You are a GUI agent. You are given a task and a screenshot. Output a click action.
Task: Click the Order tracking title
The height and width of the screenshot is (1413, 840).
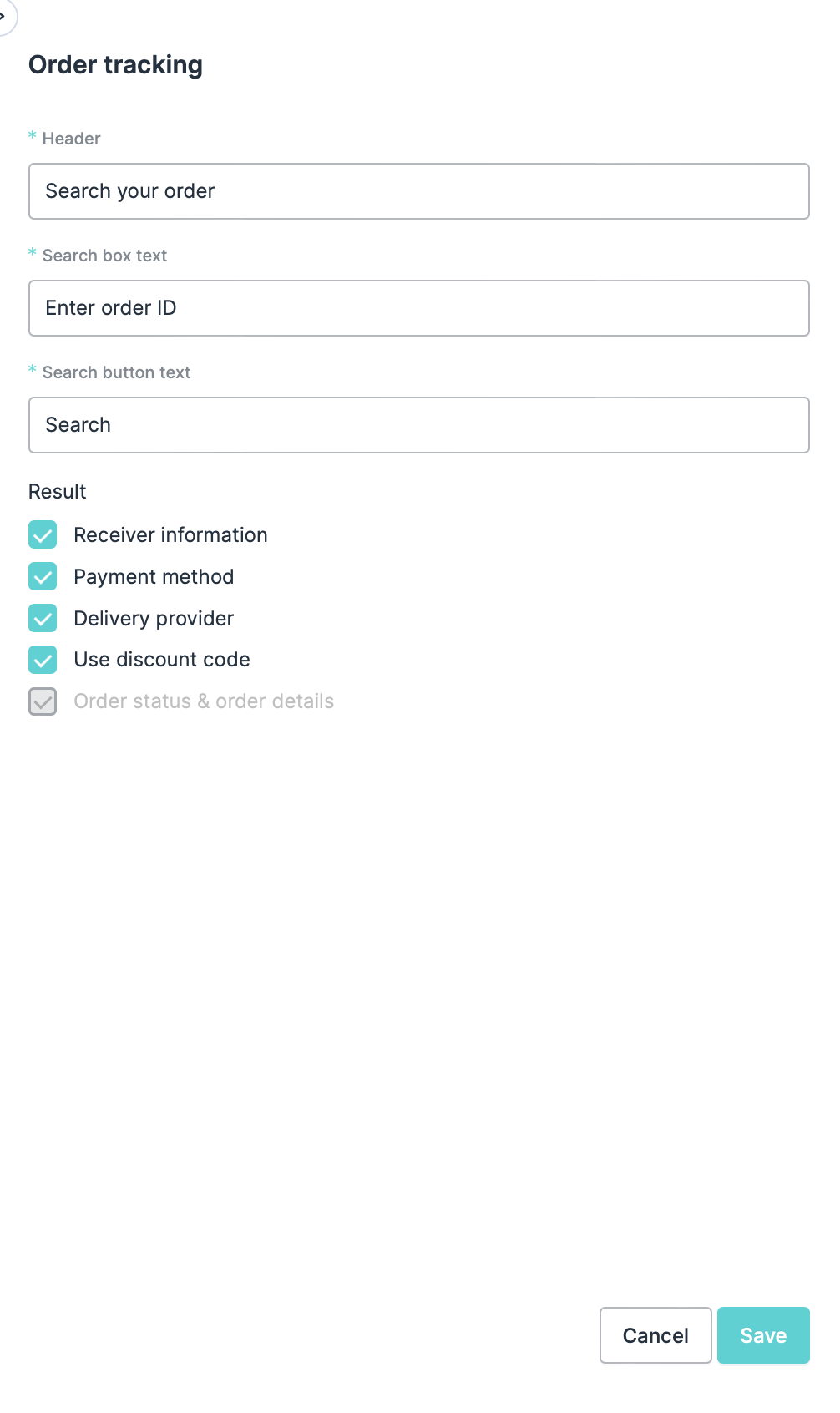click(x=116, y=65)
